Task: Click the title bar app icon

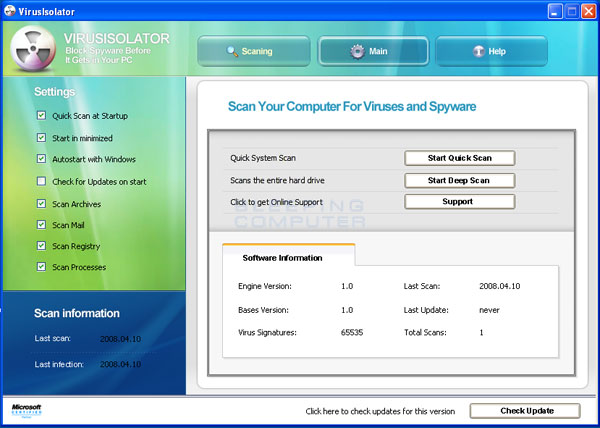Action: 10,11
